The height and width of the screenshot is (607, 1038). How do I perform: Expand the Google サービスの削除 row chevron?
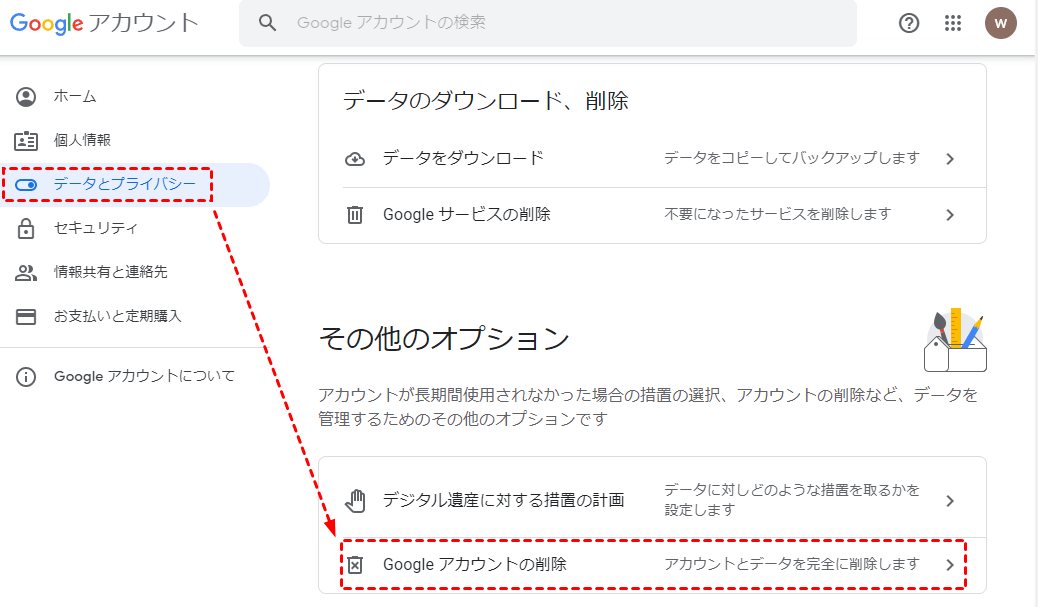(950, 215)
